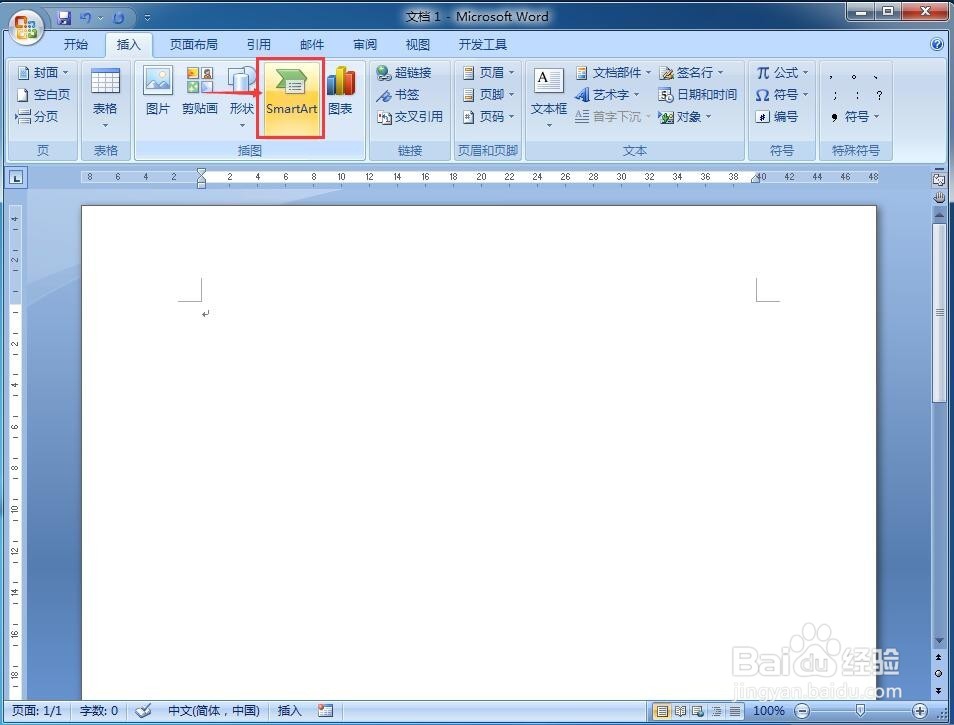
Task: Click the 页面: 1/1 status indicator
Action: 37,710
